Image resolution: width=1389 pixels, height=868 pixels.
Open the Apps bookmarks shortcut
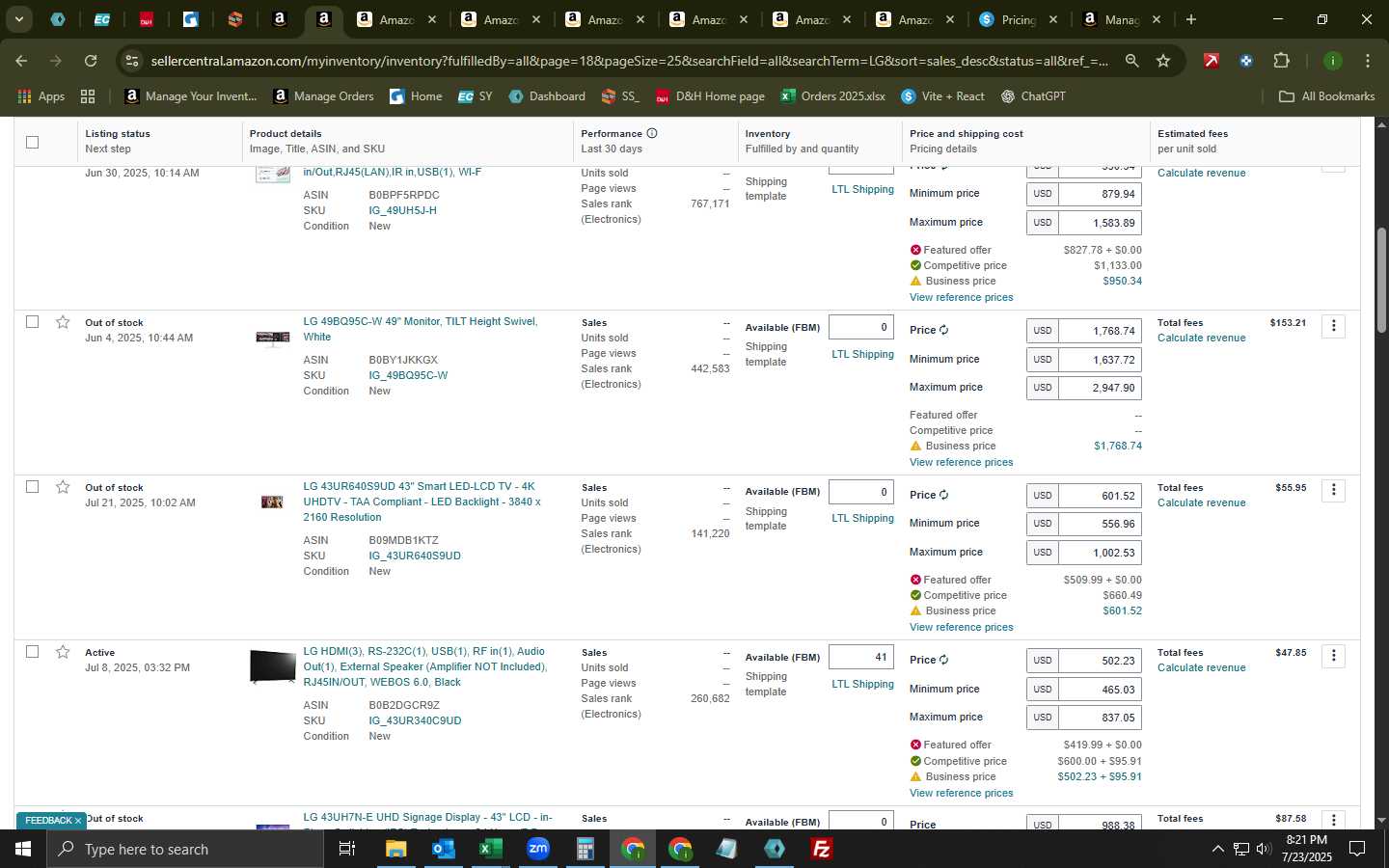point(41,96)
